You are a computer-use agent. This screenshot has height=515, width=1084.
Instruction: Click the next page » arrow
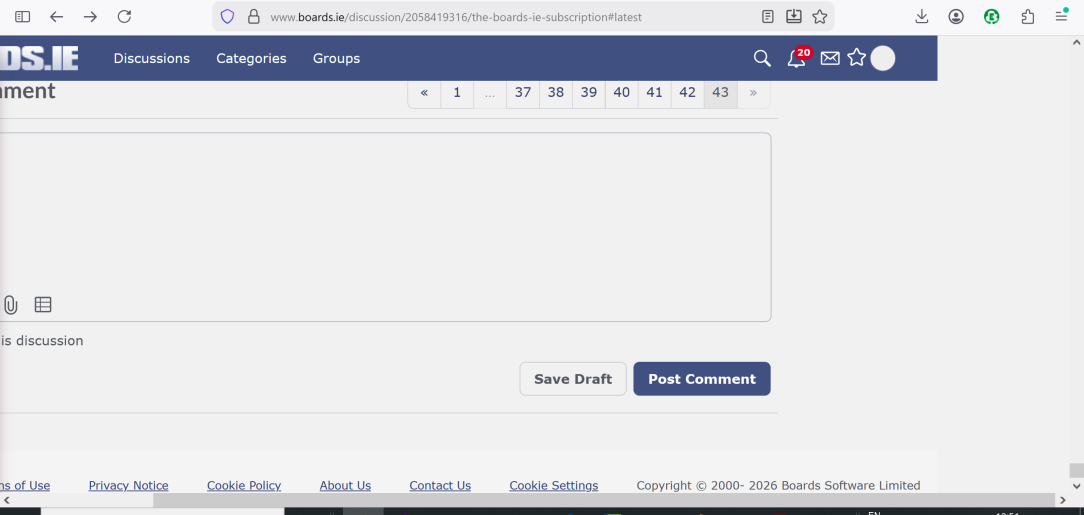click(x=754, y=93)
